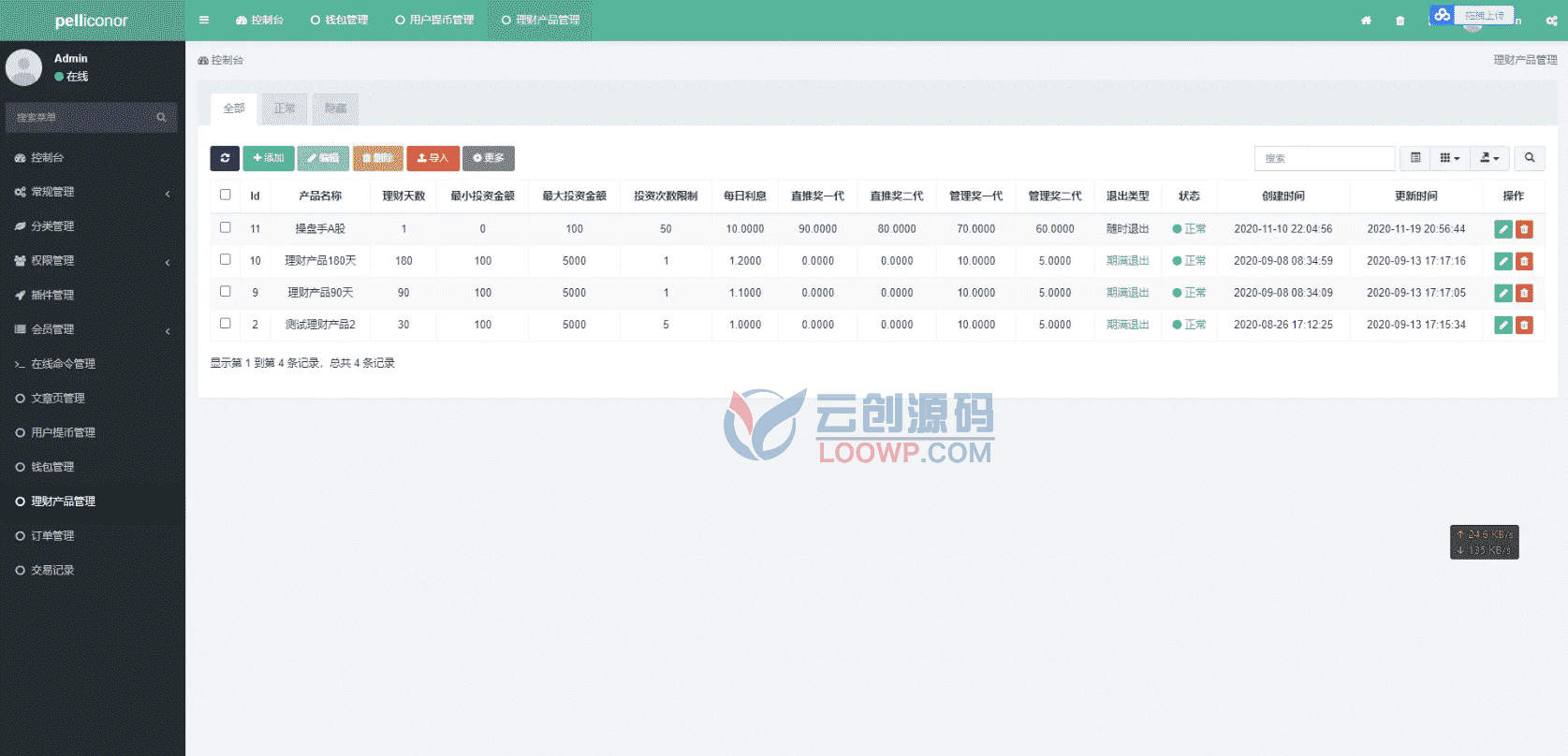Toggle 正常 status for 理财产品90天
This screenshot has height=756, width=1568.
(x=1189, y=293)
